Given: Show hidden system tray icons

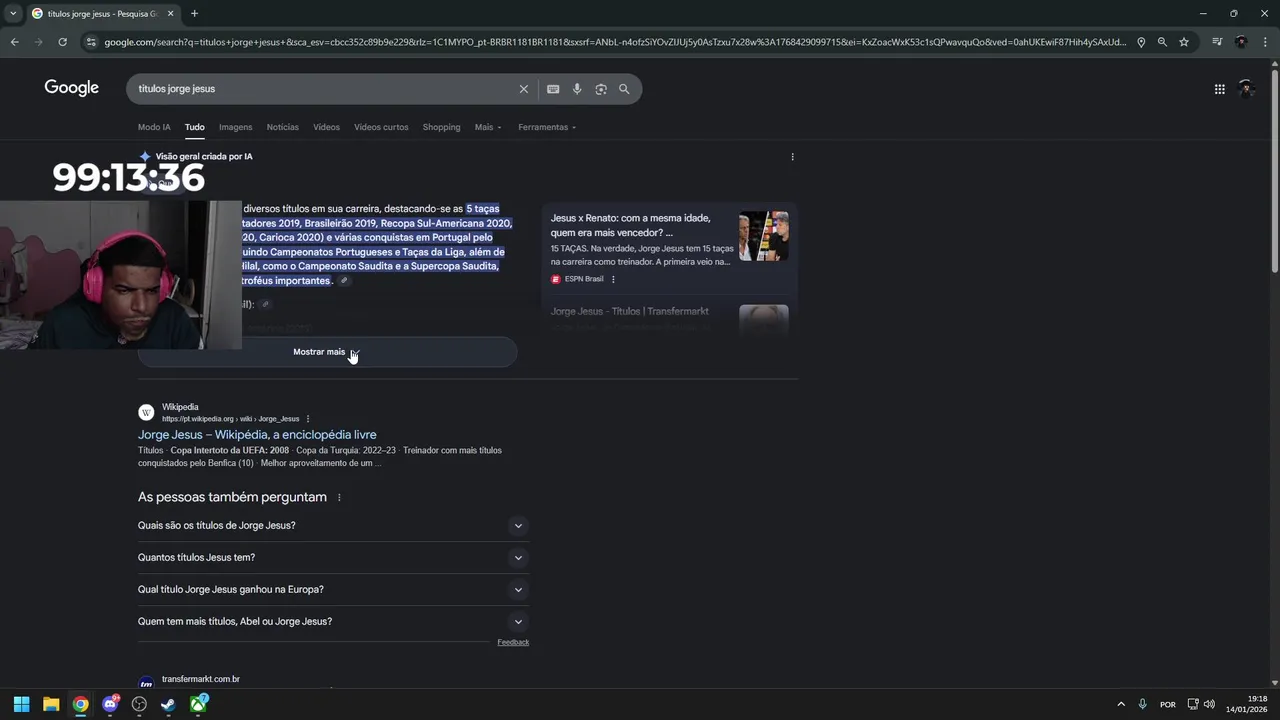Looking at the screenshot, I should (1120, 704).
